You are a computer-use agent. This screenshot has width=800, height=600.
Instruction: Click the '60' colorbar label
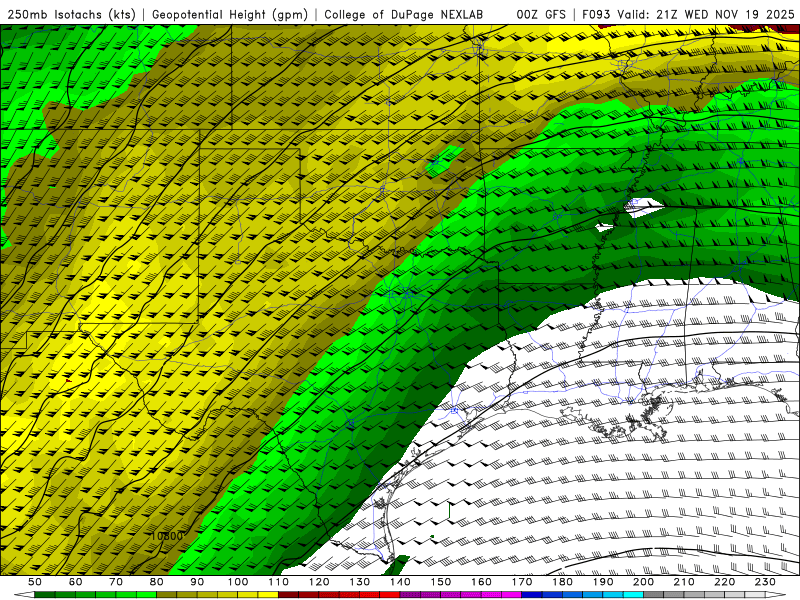point(76,582)
